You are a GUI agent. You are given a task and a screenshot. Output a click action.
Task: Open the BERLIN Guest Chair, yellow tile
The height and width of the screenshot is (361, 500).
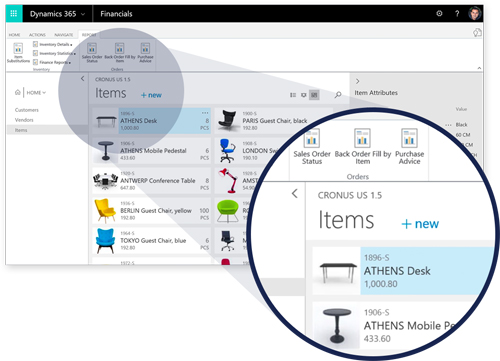click(x=151, y=211)
